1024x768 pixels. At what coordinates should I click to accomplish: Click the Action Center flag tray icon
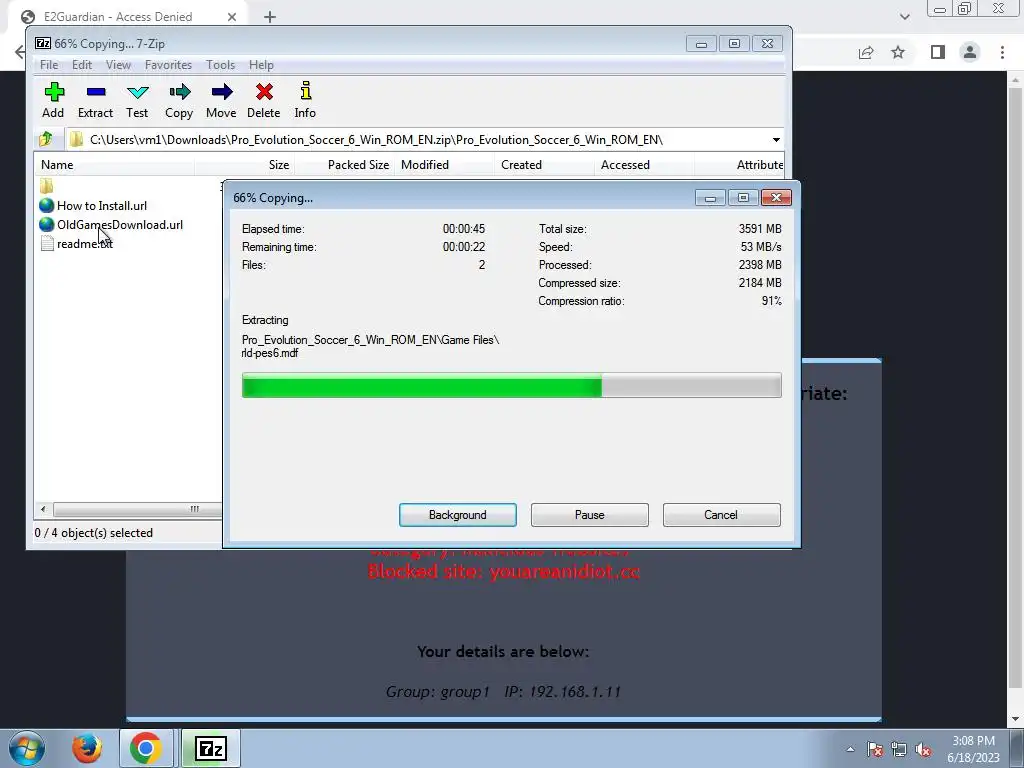pyautogui.click(x=875, y=749)
